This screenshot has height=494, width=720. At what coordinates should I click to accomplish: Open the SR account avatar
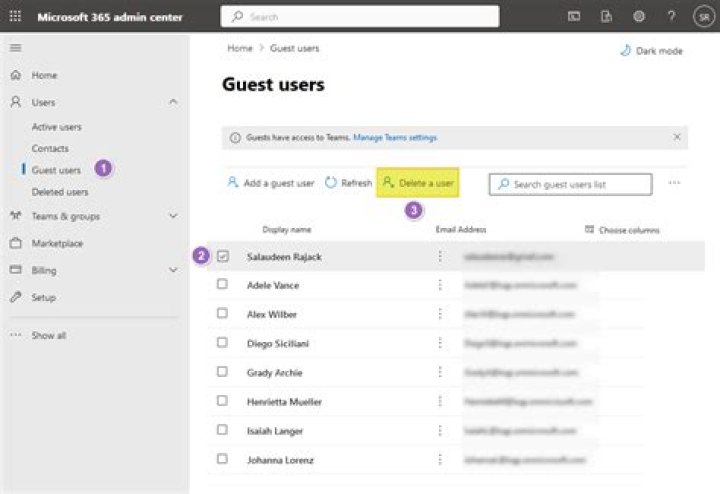[703, 17]
